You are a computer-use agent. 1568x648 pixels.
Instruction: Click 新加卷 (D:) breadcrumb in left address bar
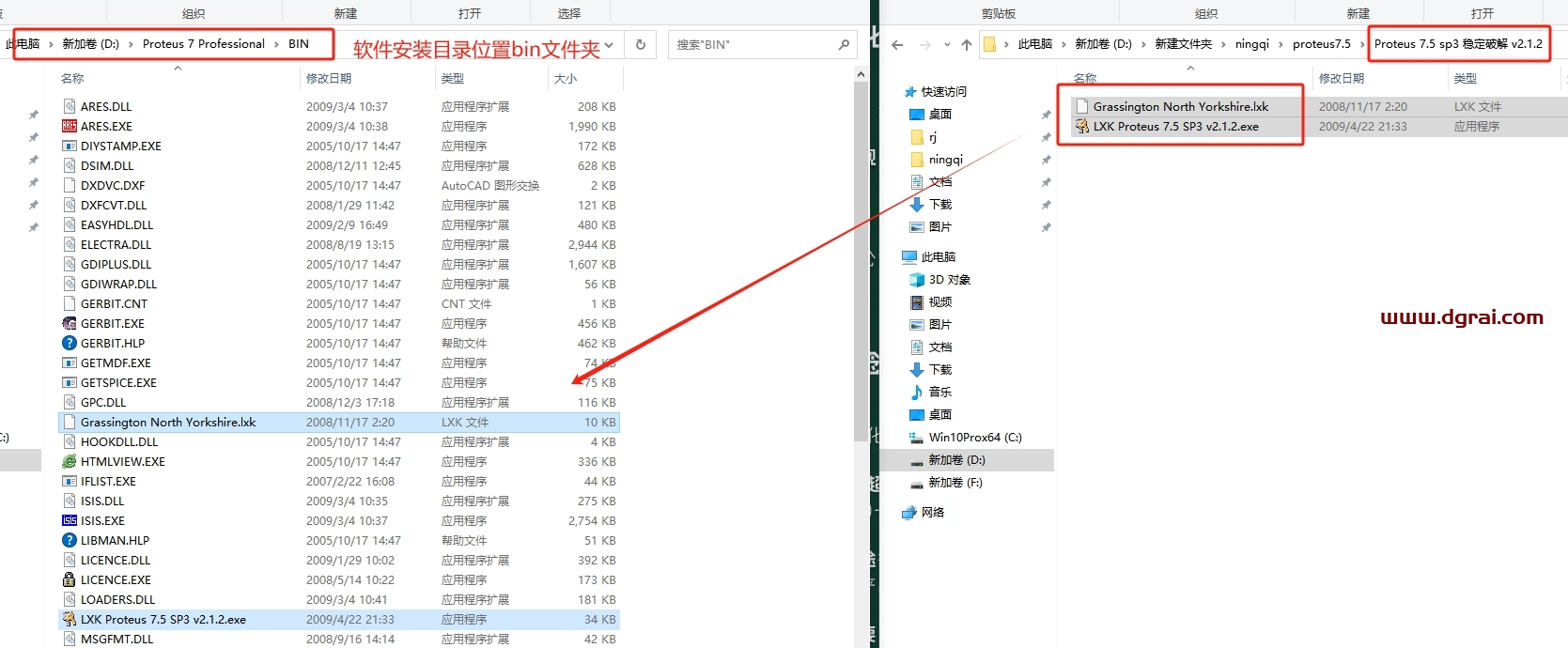tap(90, 44)
